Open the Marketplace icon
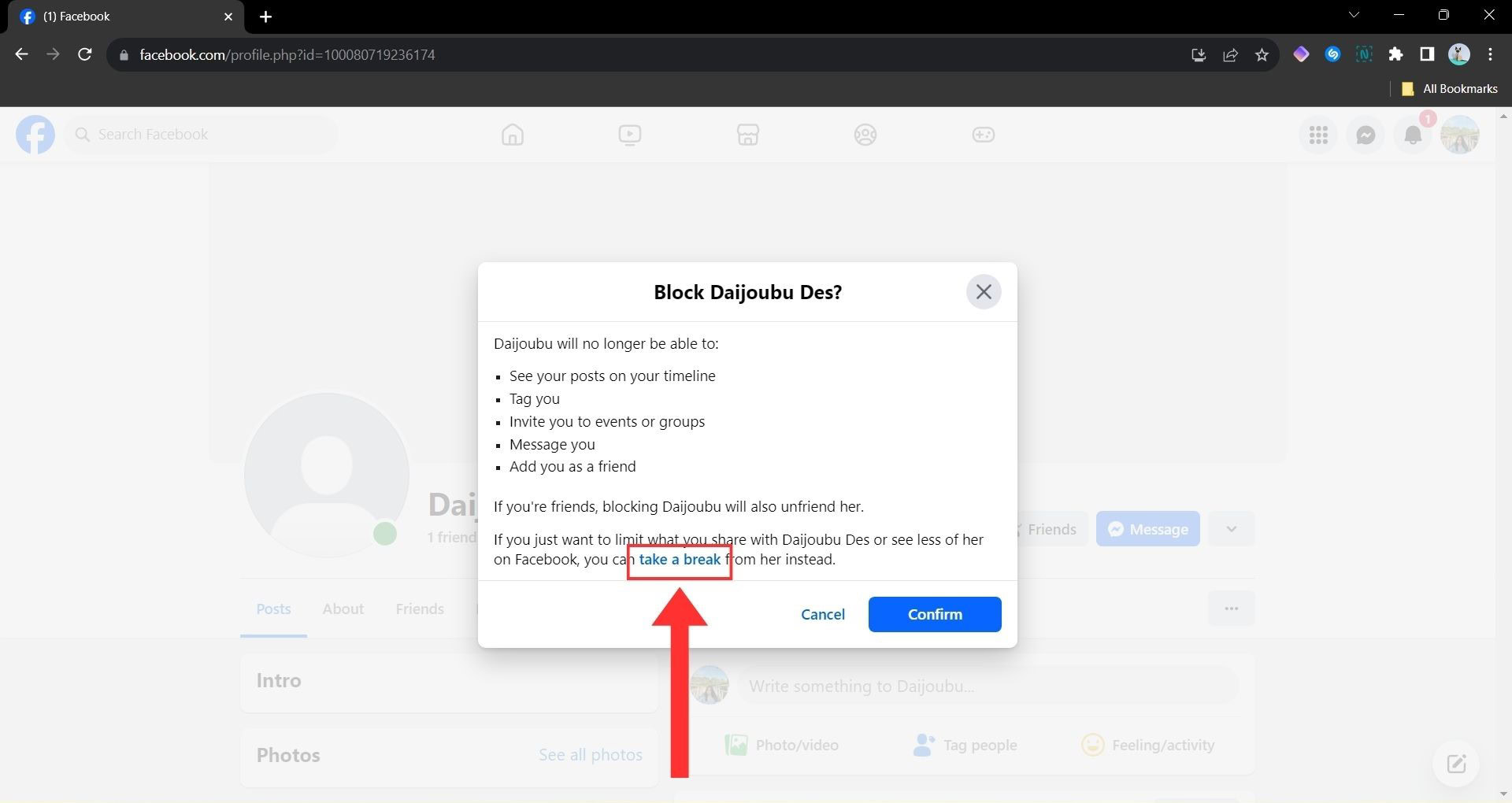Screen dimensions: 1512x803 coord(747,135)
